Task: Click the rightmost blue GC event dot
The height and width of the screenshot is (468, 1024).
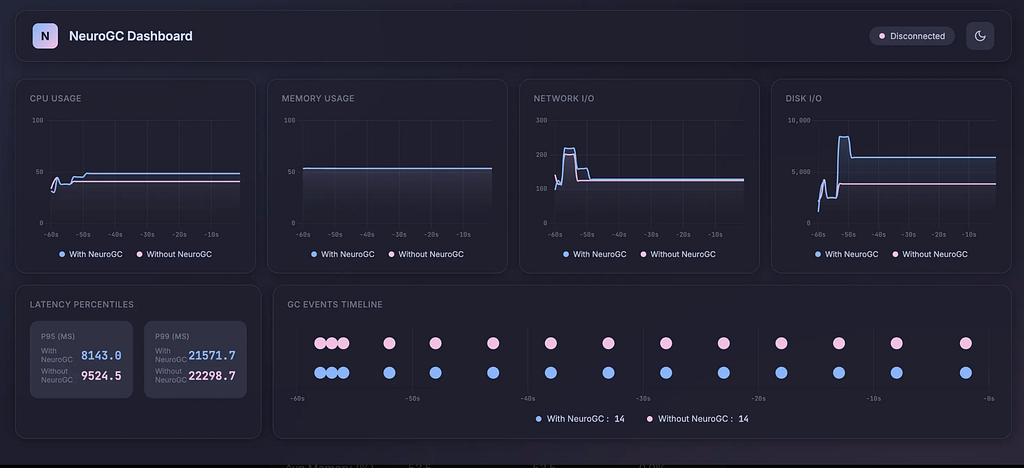Action: click(x=966, y=373)
